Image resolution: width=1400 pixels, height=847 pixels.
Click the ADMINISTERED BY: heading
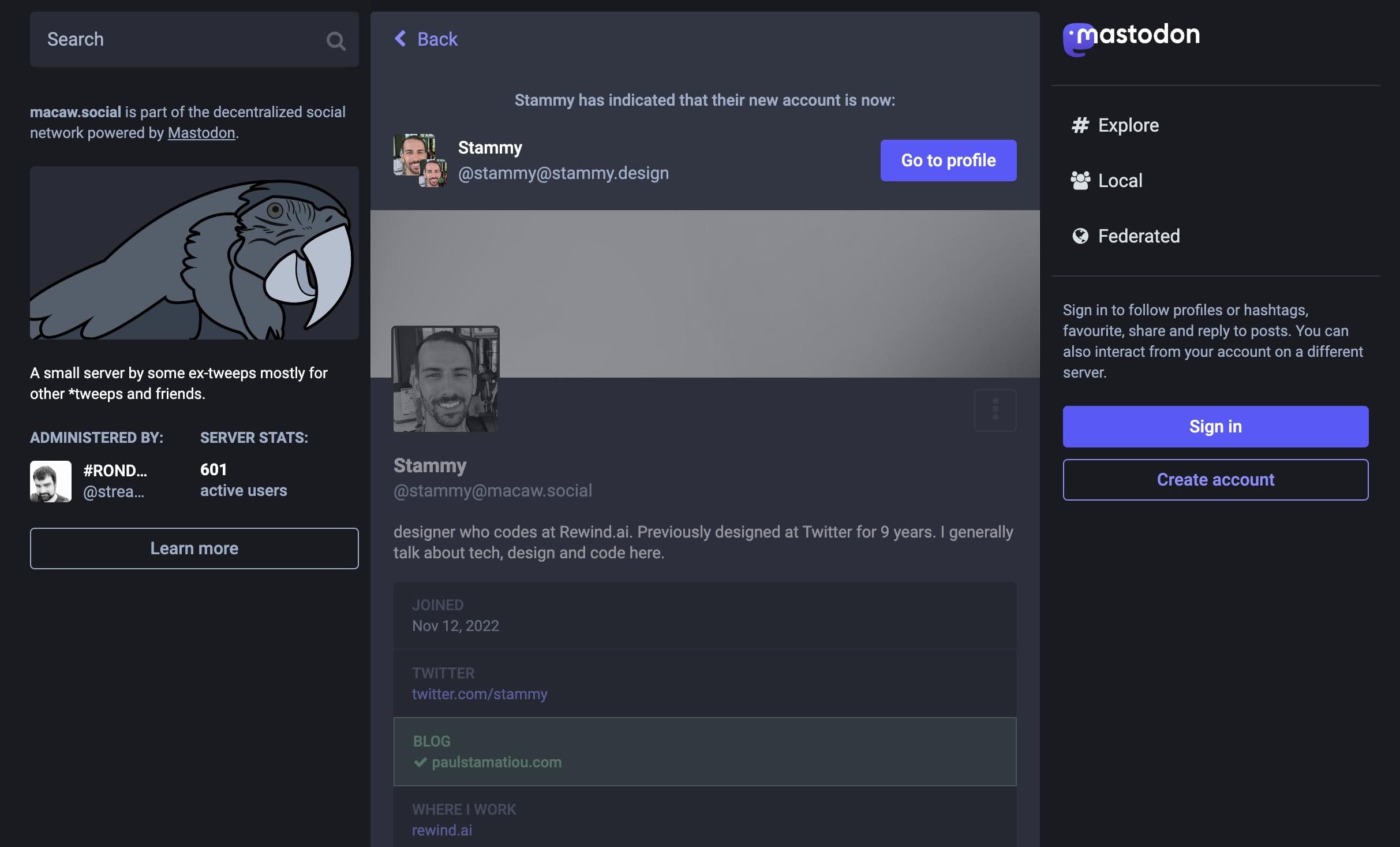[x=96, y=438]
